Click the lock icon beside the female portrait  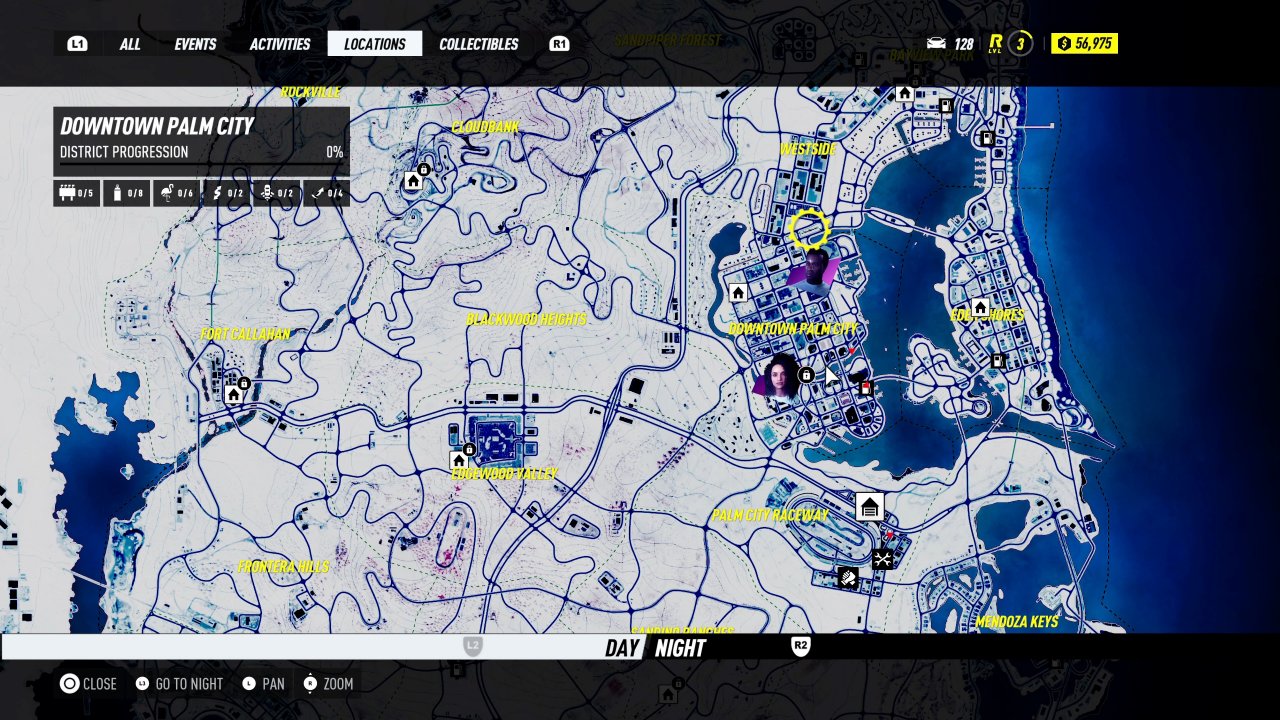(806, 376)
